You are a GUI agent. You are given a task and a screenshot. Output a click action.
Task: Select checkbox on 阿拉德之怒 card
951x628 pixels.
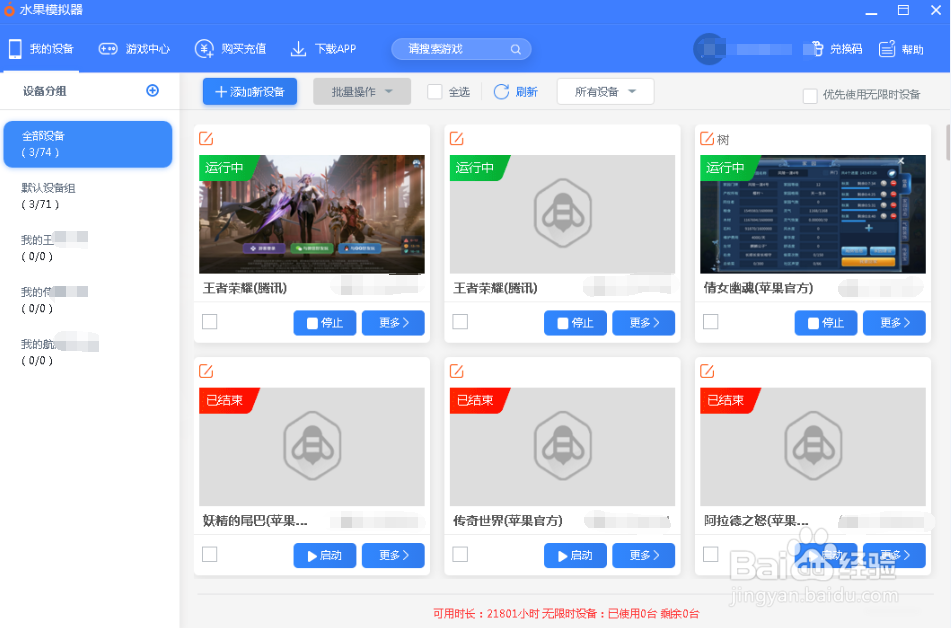pos(710,554)
